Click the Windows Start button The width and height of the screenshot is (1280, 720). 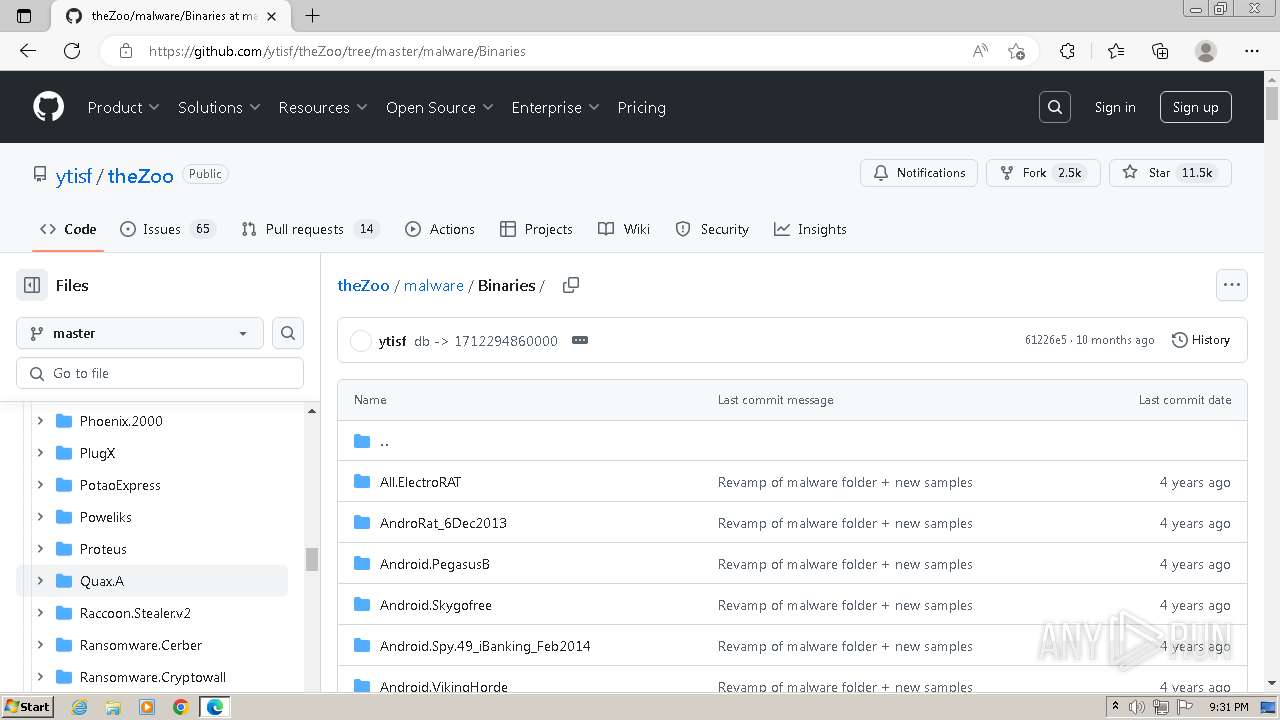27,707
